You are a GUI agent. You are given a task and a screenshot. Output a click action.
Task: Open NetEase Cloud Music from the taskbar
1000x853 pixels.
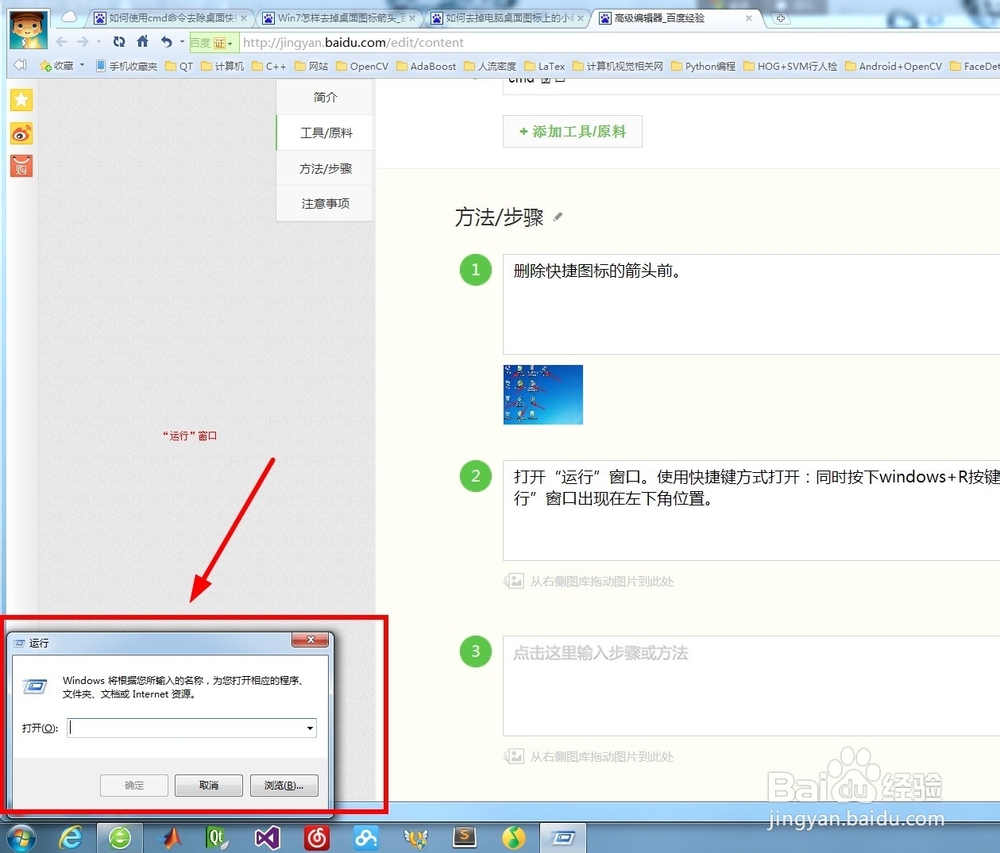(x=316, y=838)
